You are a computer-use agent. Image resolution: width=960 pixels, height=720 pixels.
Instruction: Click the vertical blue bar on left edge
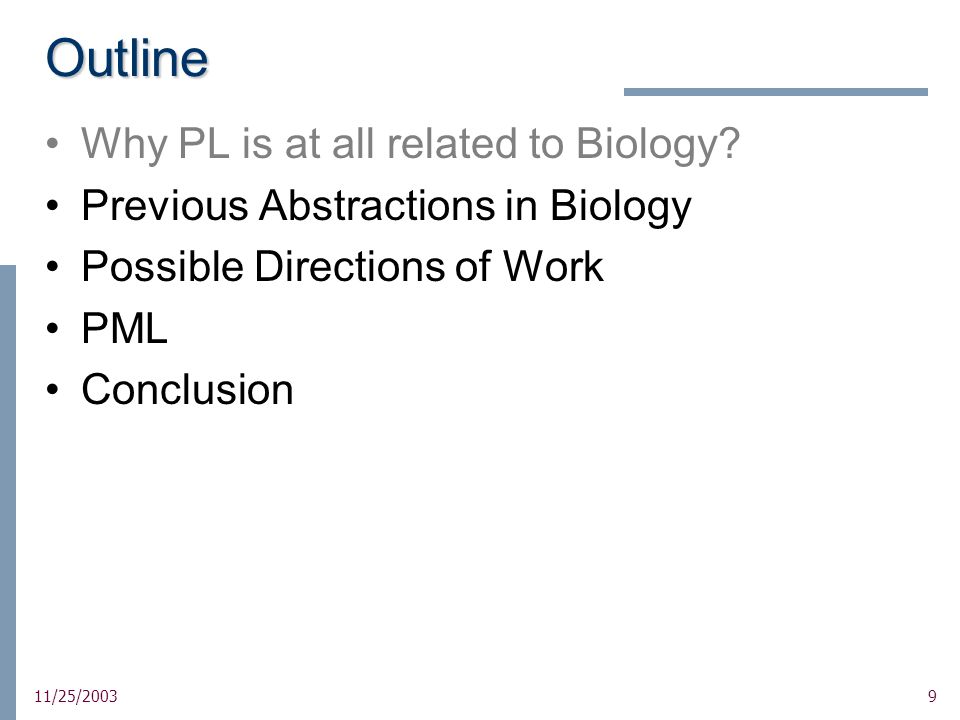coord(8,492)
